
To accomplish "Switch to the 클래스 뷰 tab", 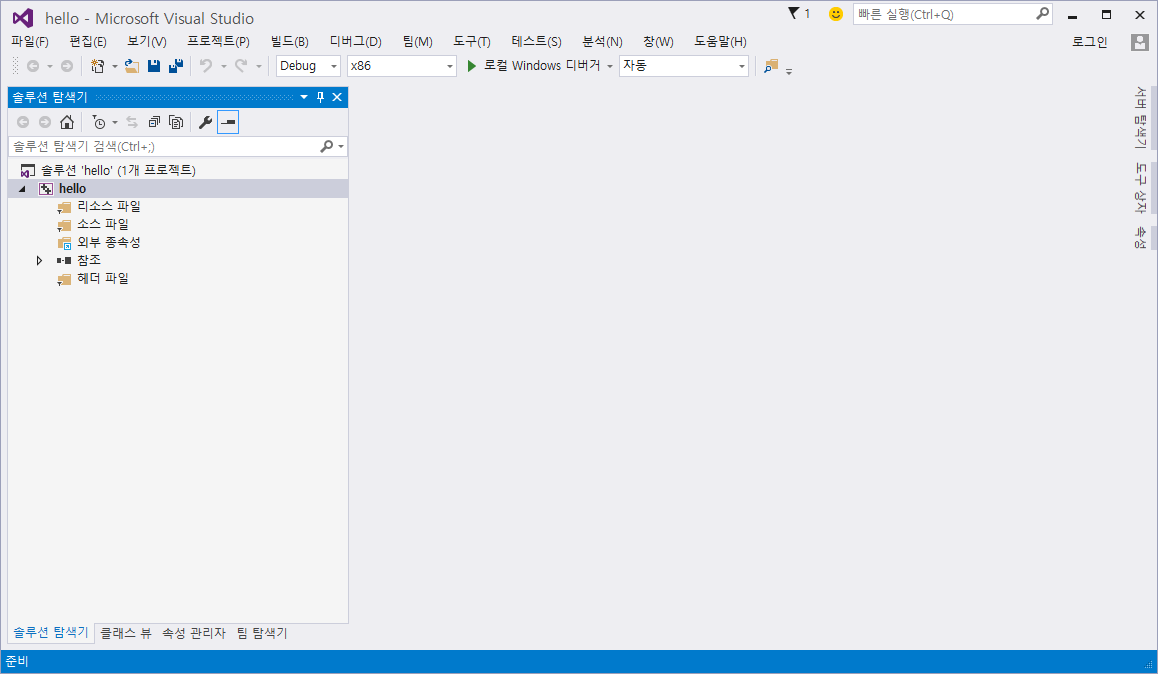I will (126, 633).
